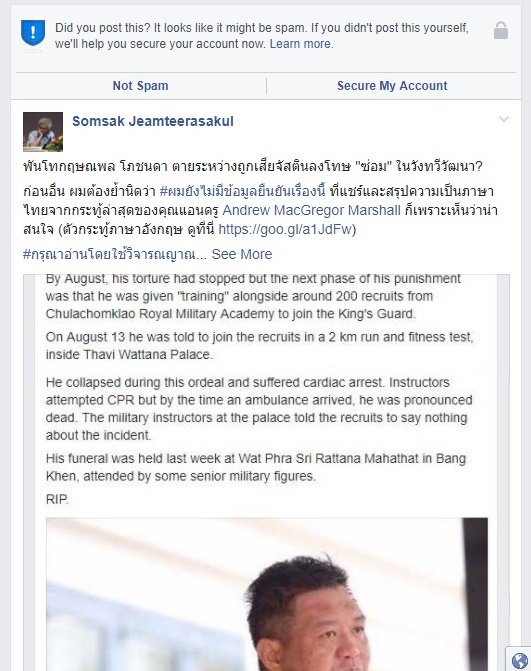Mark the post as Not Spam
The width and height of the screenshot is (531, 671).
(x=140, y=86)
